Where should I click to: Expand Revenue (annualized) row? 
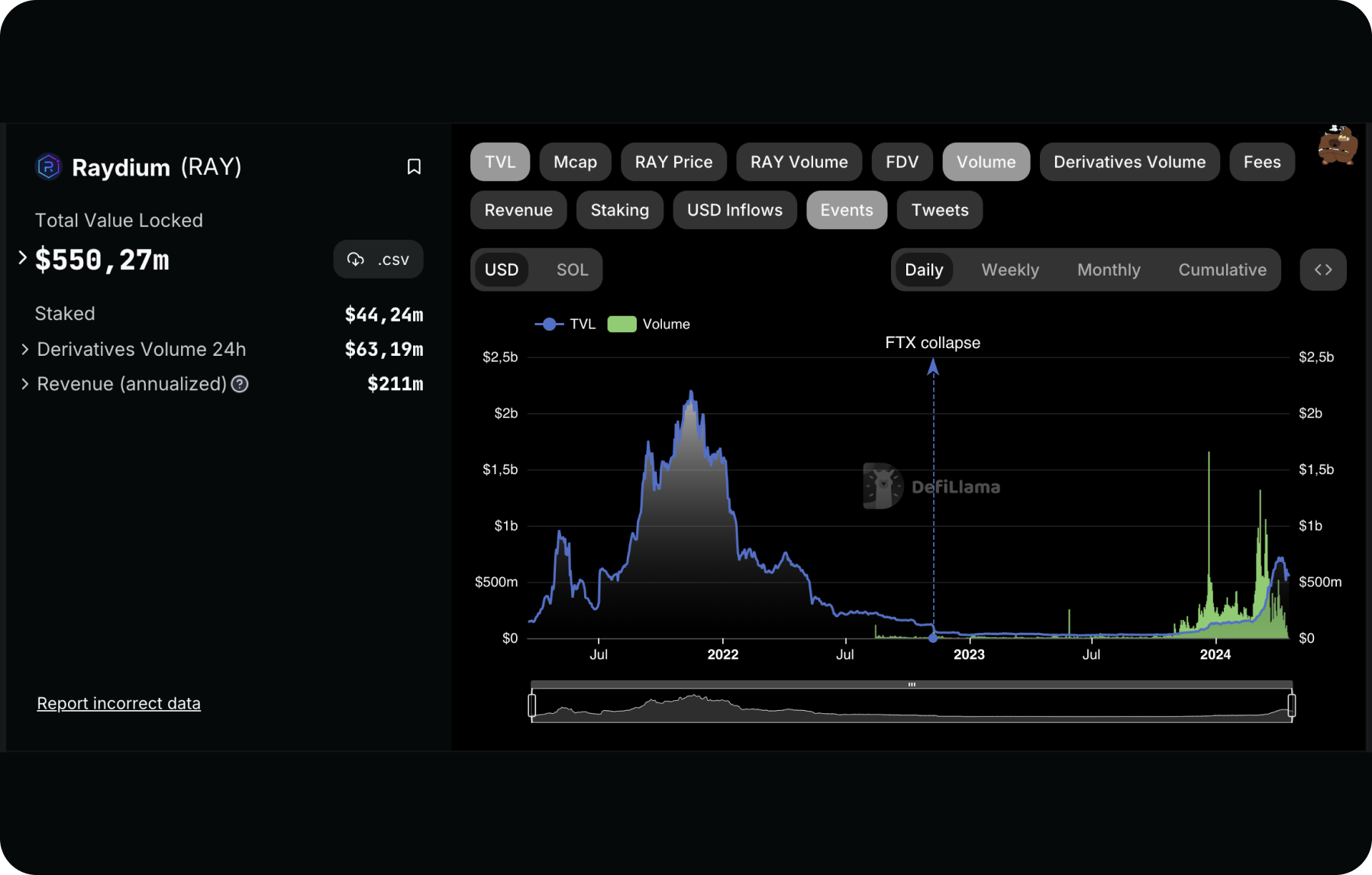point(25,384)
